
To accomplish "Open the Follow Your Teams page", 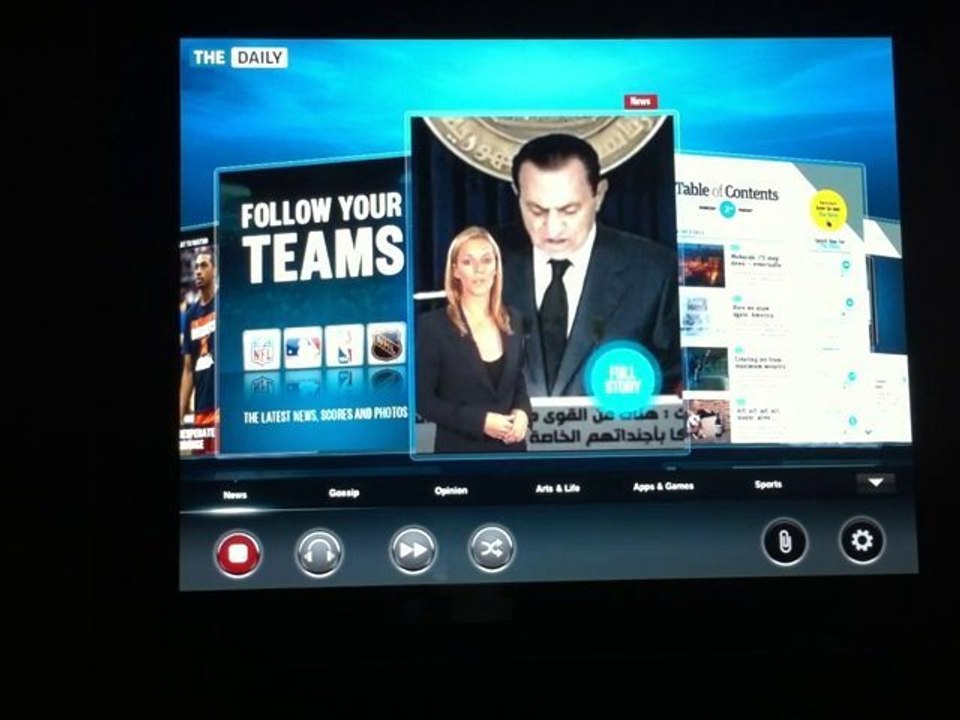I will [x=313, y=309].
